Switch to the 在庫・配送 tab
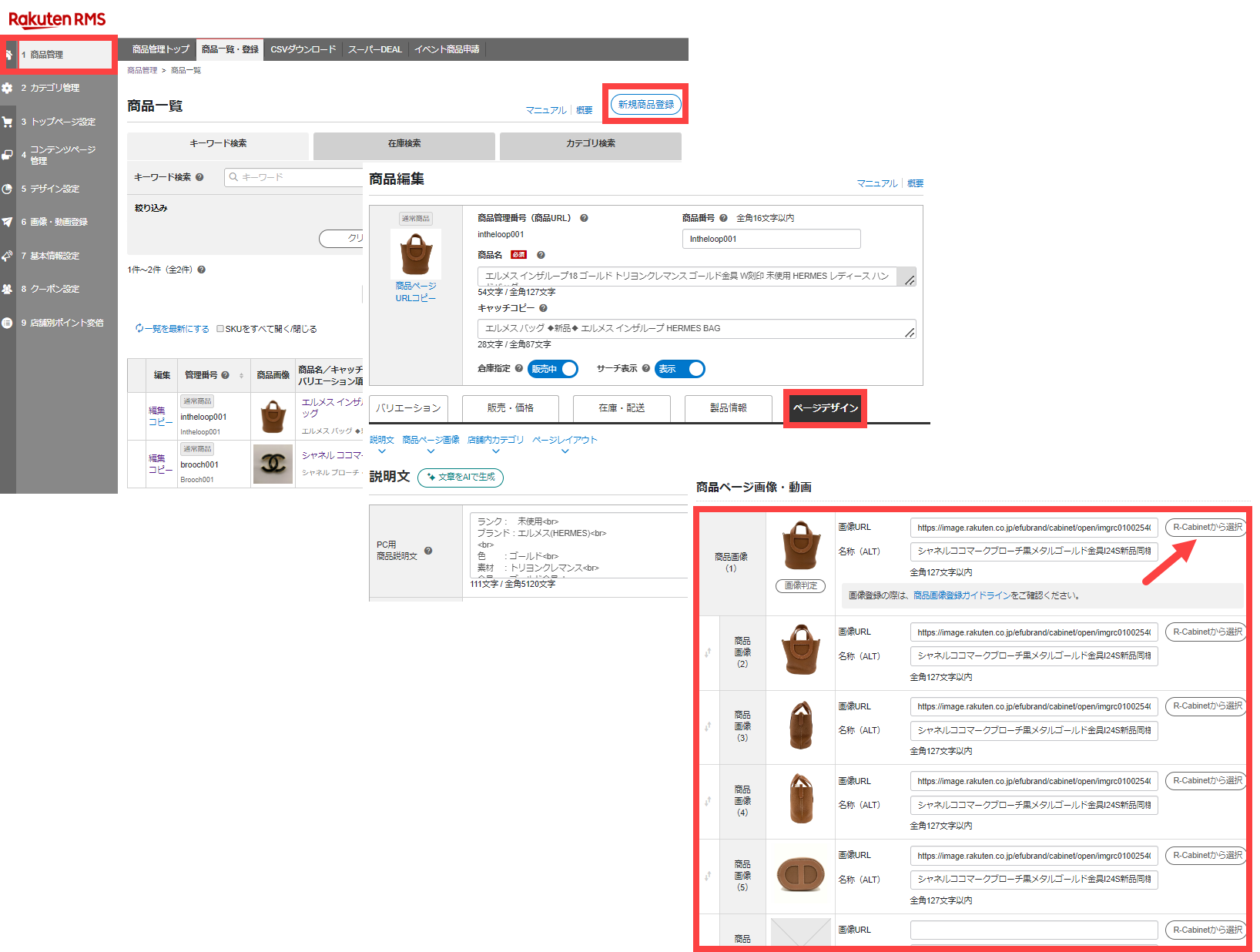 (622, 408)
